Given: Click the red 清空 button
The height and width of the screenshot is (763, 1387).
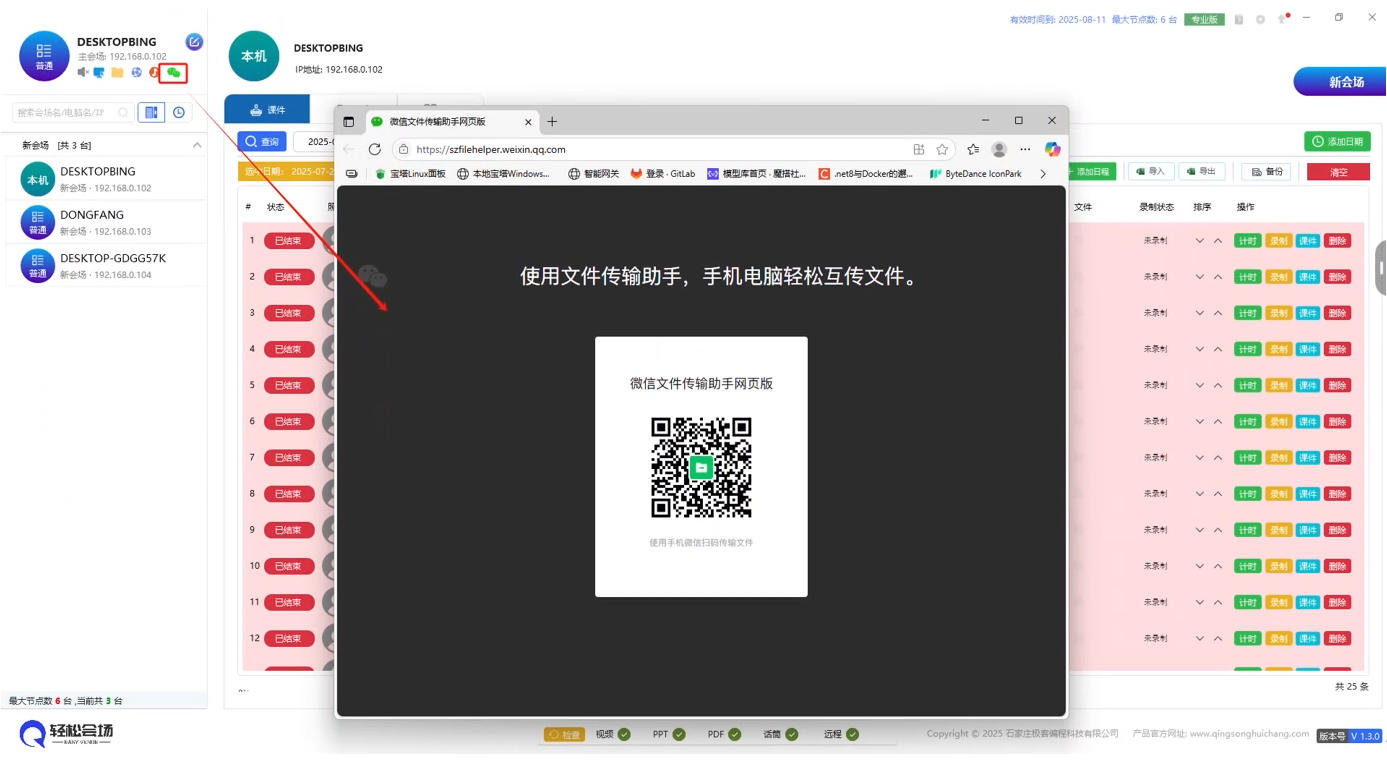Looking at the screenshot, I should 1338,172.
